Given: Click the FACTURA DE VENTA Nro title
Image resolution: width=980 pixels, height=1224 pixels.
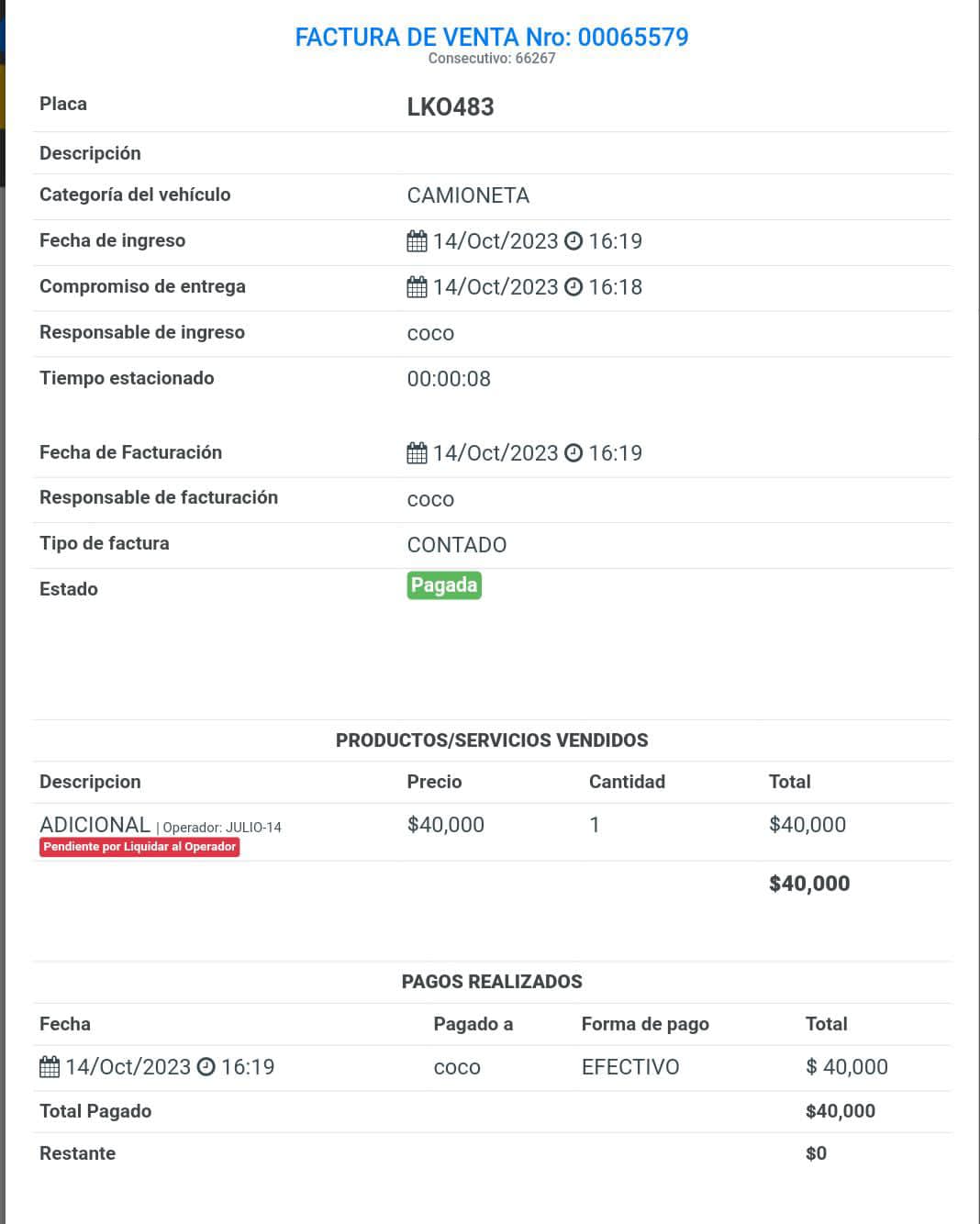Looking at the screenshot, I should tap(492, 38).
